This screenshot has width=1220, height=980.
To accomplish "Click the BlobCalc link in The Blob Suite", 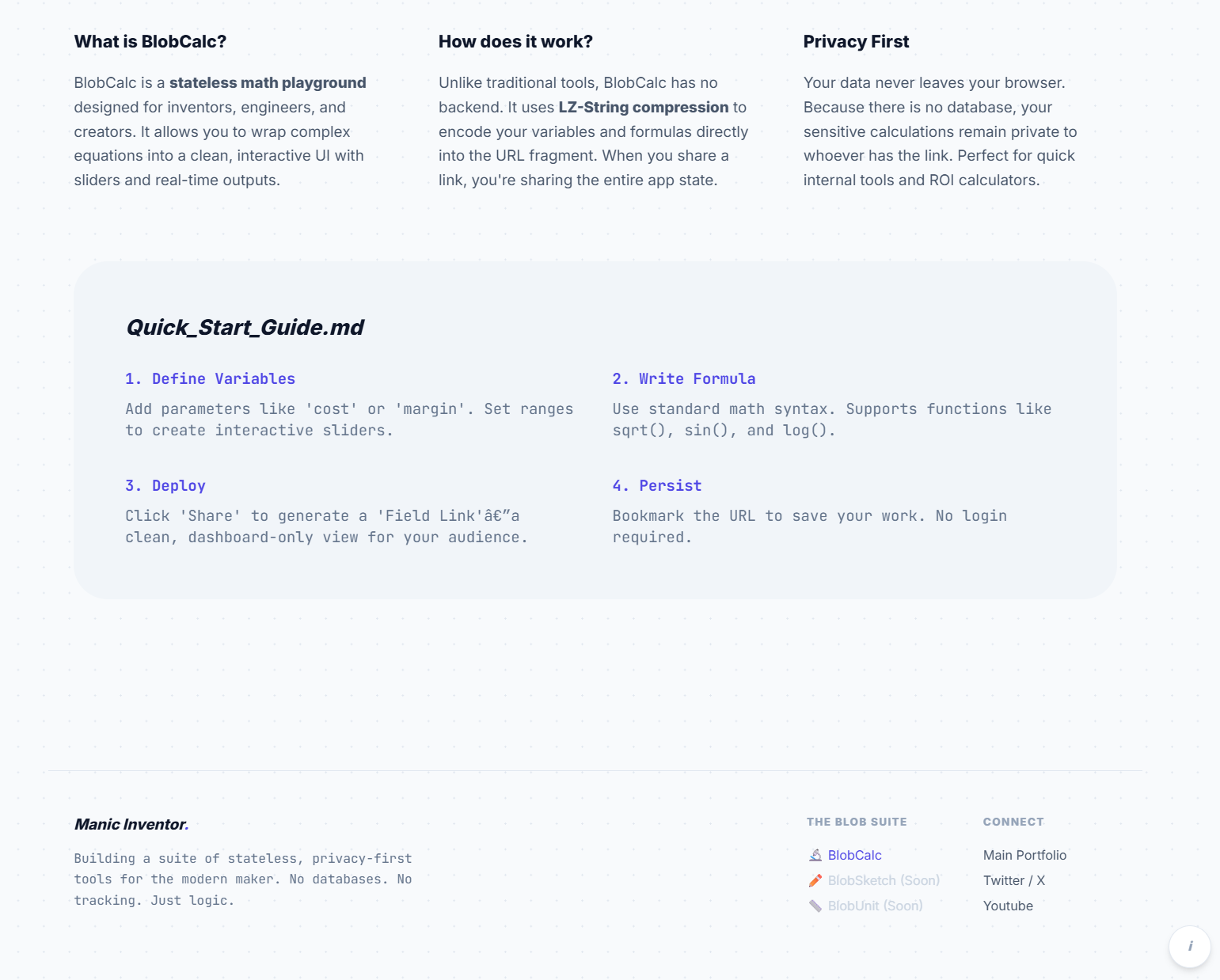I will click(855, 855).
